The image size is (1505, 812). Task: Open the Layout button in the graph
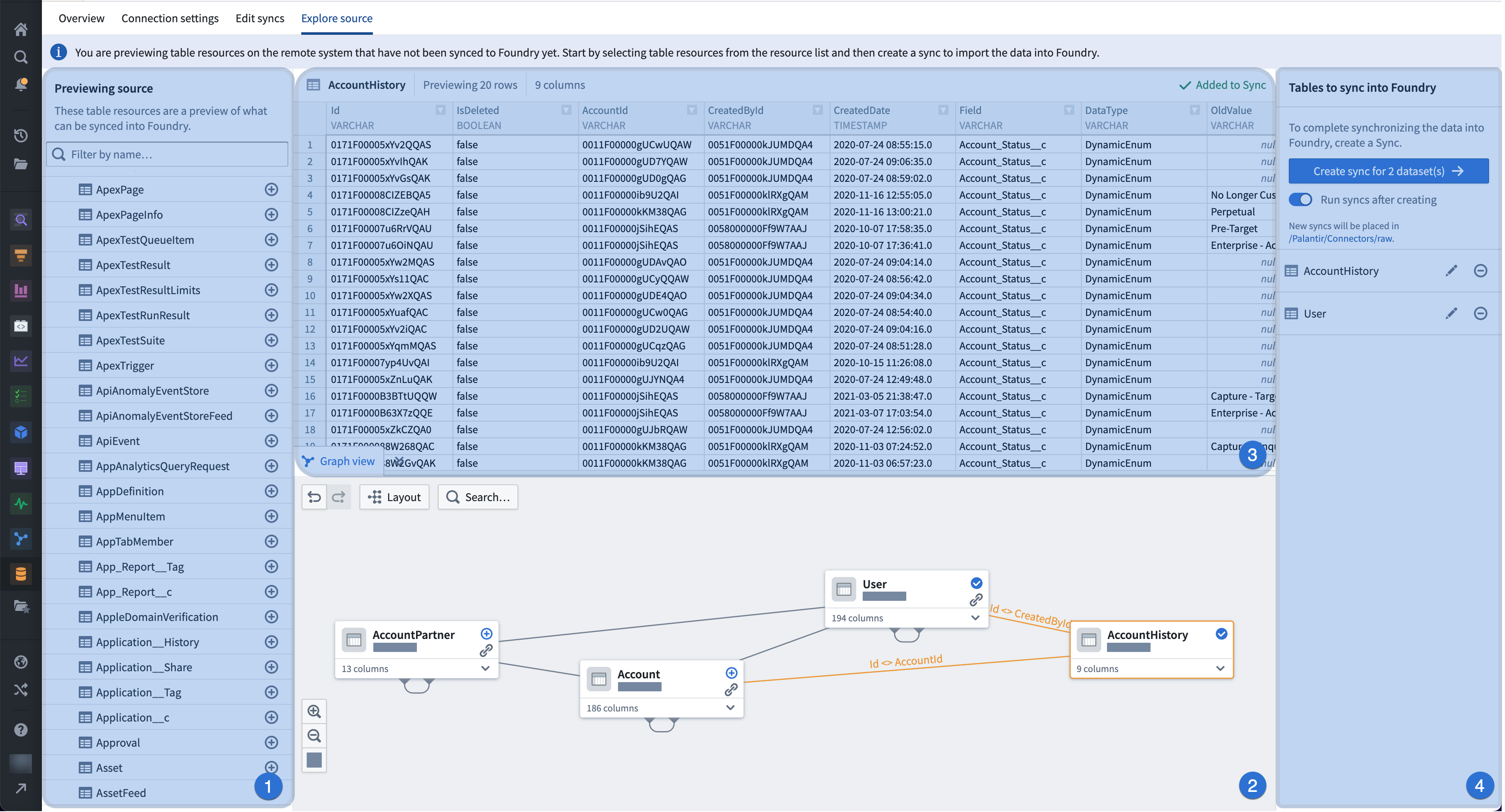[x=394, y=497]
